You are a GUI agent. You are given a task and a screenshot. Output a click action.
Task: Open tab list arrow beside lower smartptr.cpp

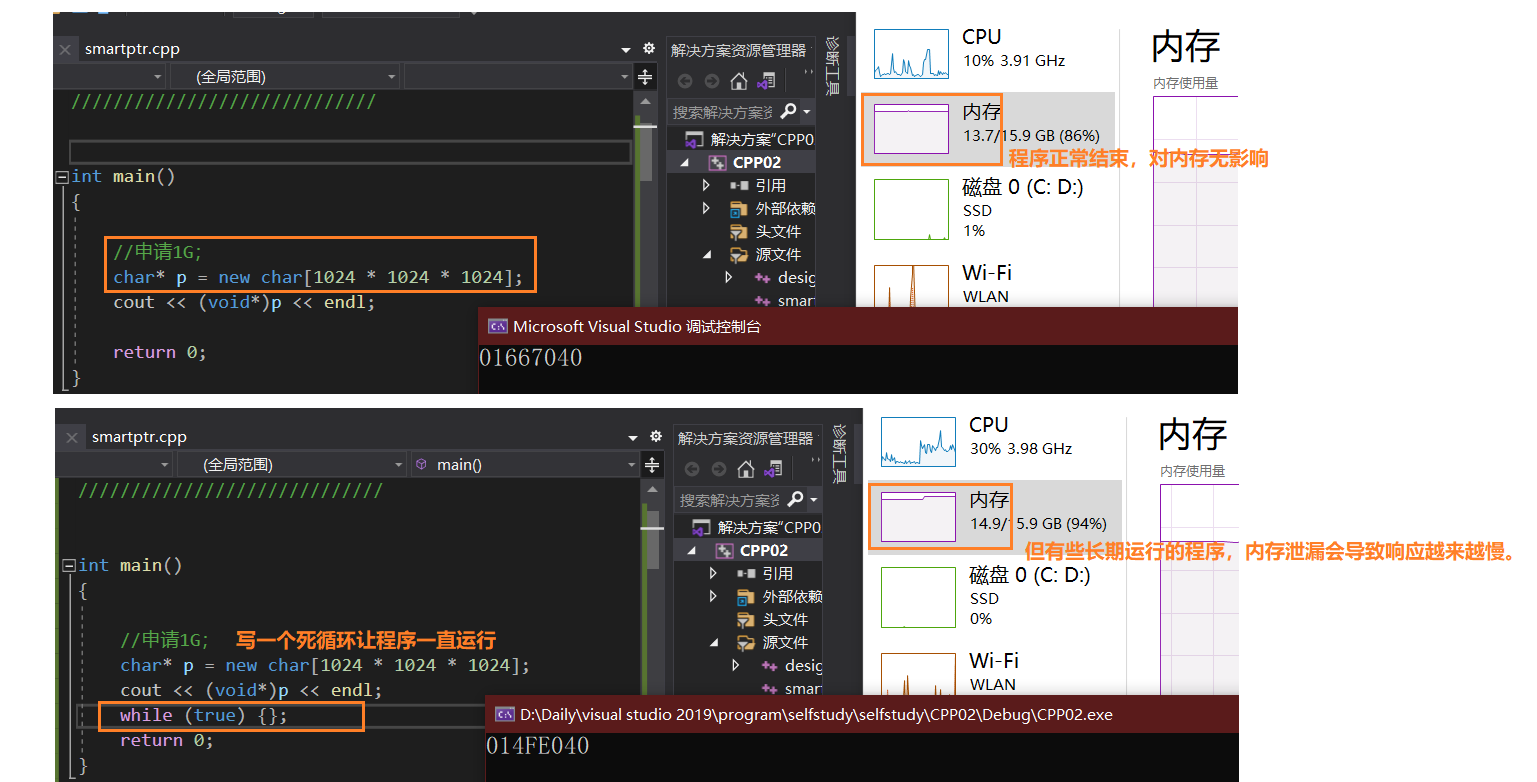(633, 437)
